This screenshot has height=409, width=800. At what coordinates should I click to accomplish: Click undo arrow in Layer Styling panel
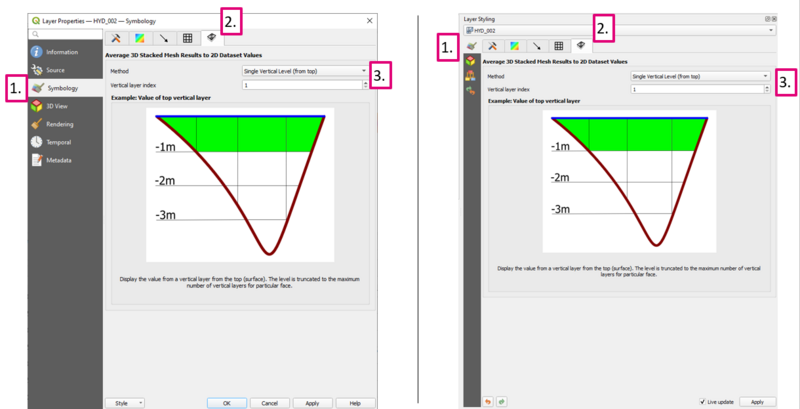click(x=488, y=402)
